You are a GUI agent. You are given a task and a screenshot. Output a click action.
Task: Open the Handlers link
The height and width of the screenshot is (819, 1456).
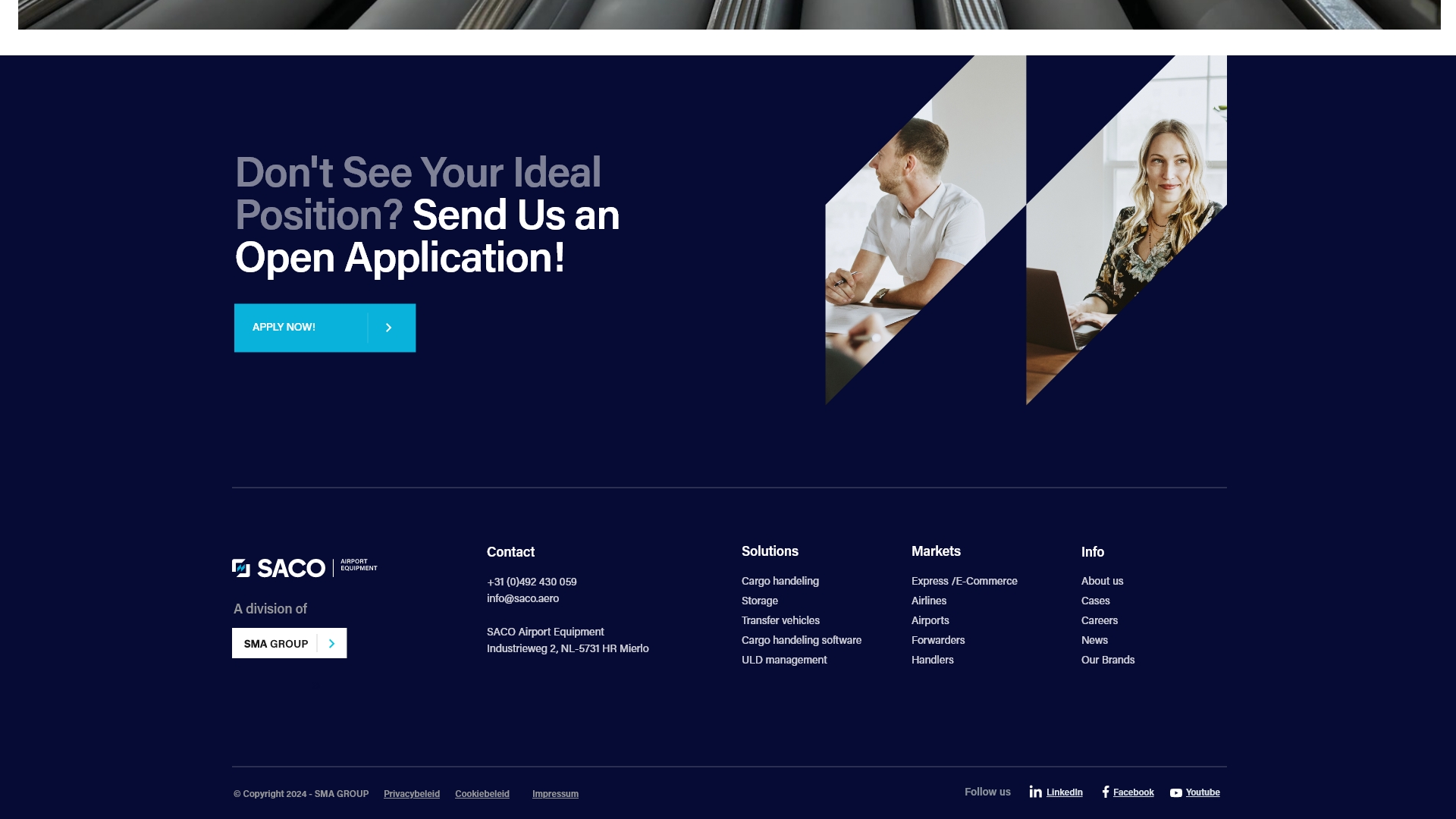(x=933, y=660)
